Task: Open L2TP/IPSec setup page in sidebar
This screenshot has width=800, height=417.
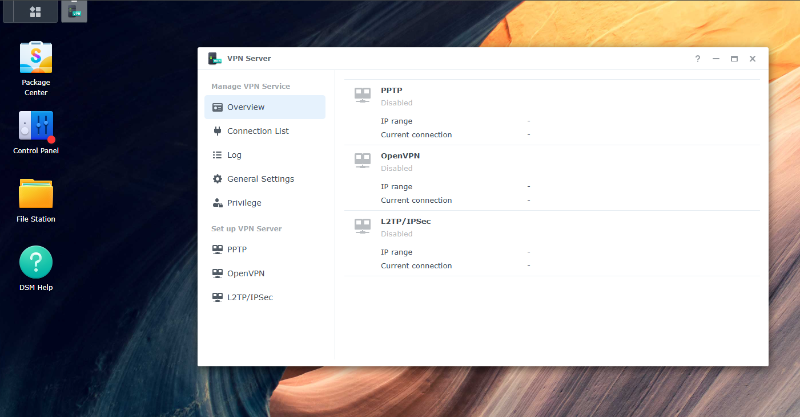Action: [265, 297]
